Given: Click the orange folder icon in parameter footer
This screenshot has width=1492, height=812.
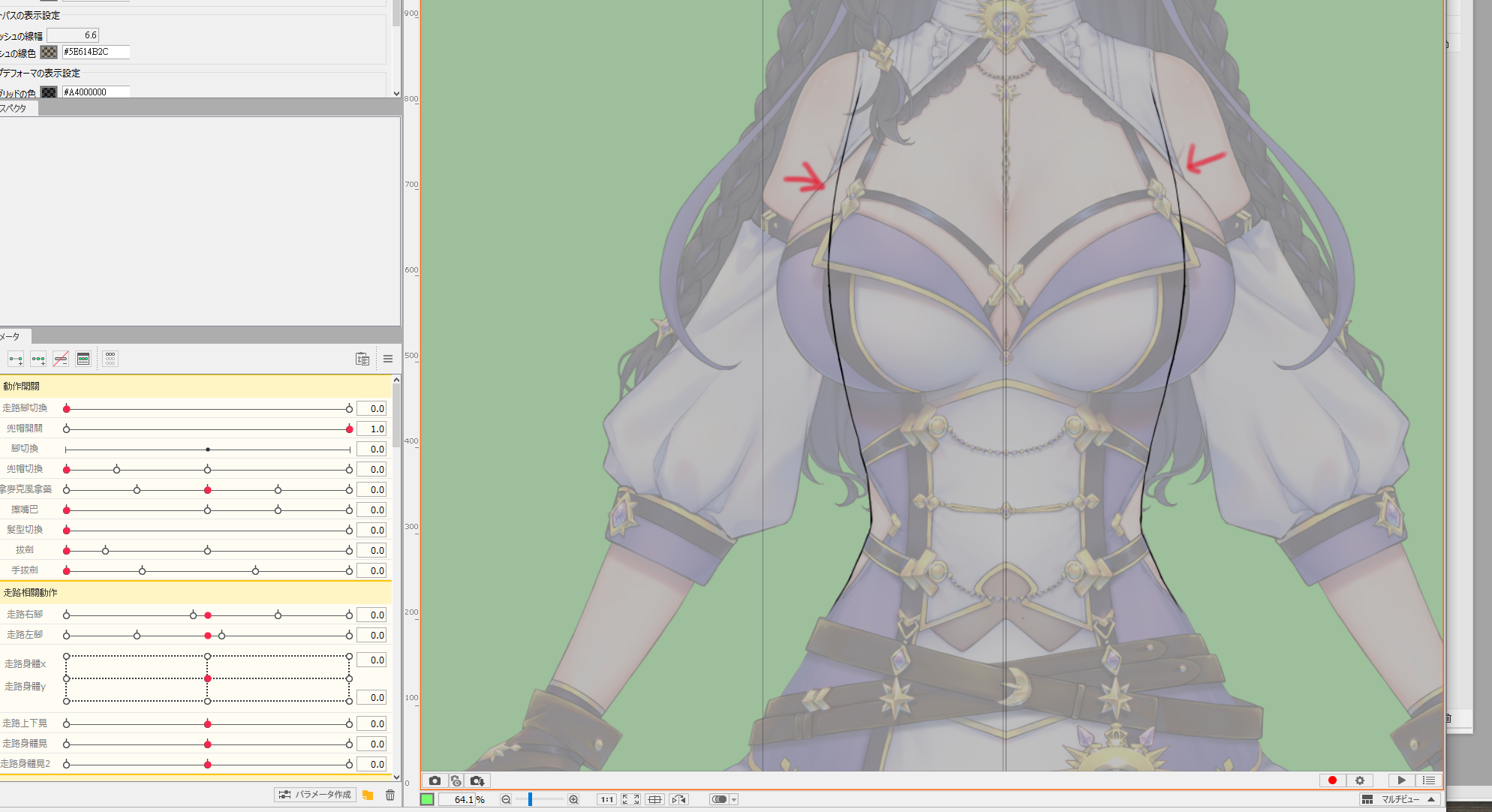Looking at the screenshot, I should tap(368, 795).
